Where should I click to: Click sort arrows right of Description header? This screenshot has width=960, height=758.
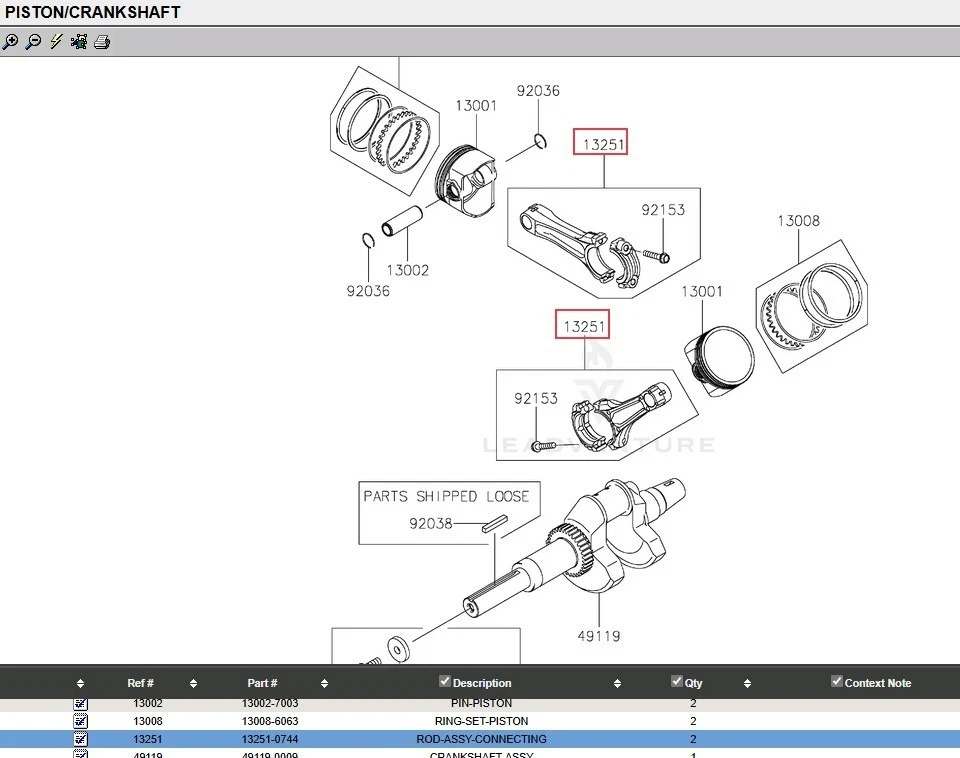coord(617,684)
